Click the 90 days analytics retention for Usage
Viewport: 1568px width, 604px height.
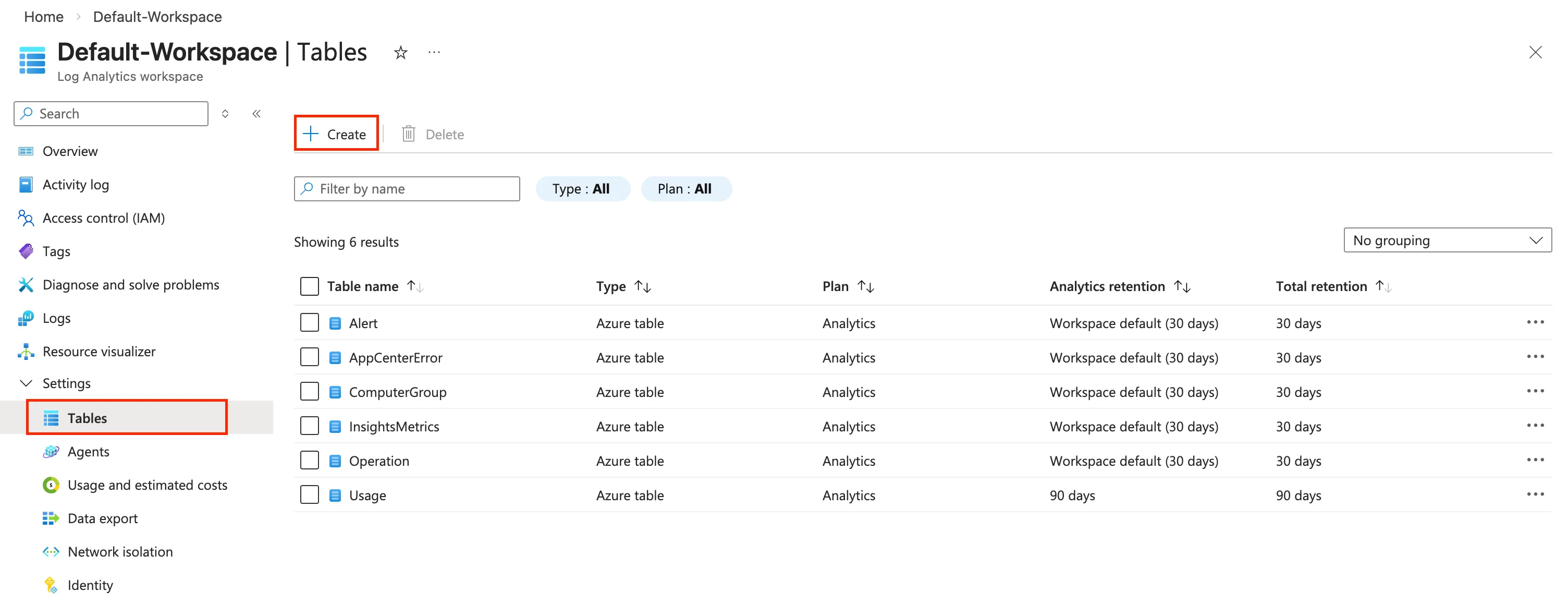pyautogui.click(x=1072, y=495)
